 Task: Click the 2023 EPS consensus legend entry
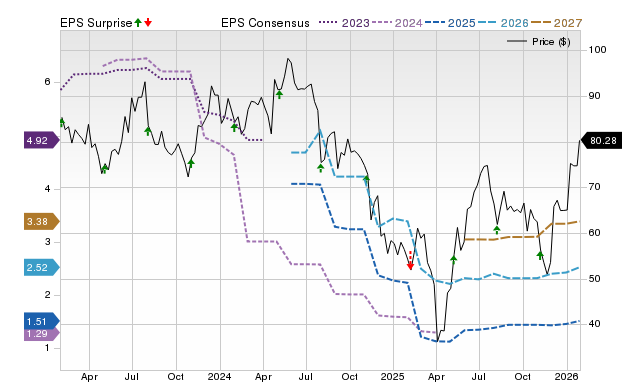point(344,23)
